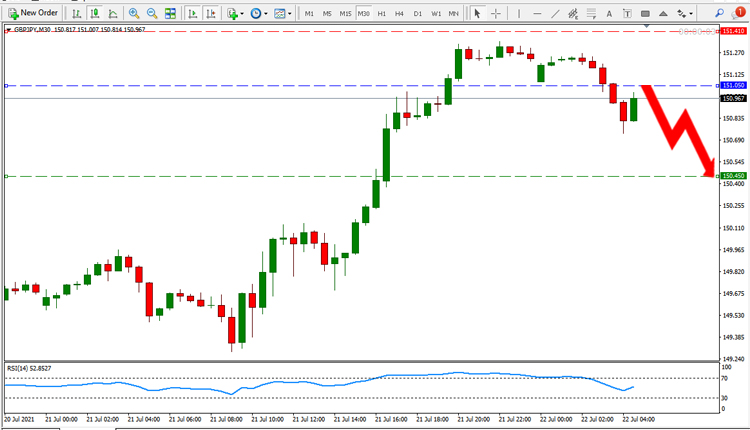
Task: Open the chart templates dropdown
Action: [283, 13]
